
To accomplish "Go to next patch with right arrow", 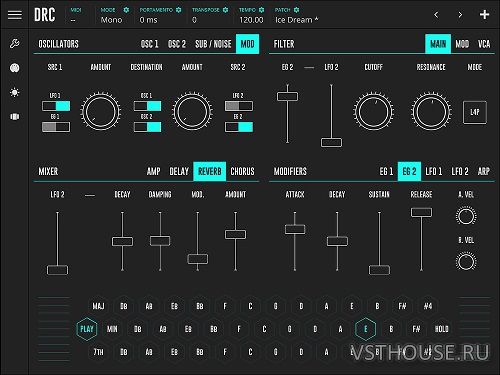I will click(x=460, y=15).
